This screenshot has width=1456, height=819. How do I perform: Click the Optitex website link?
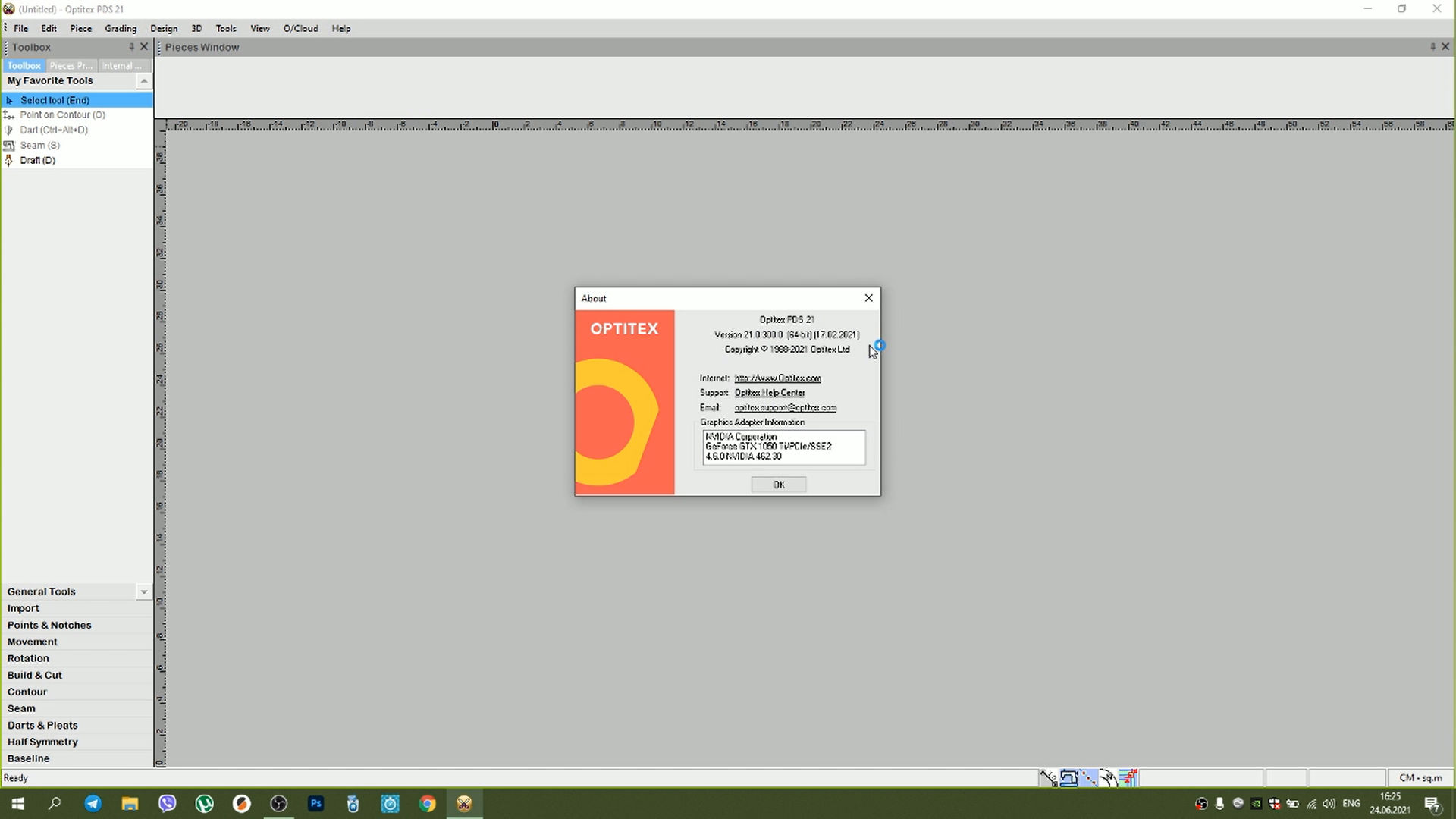tap(777, 378)
